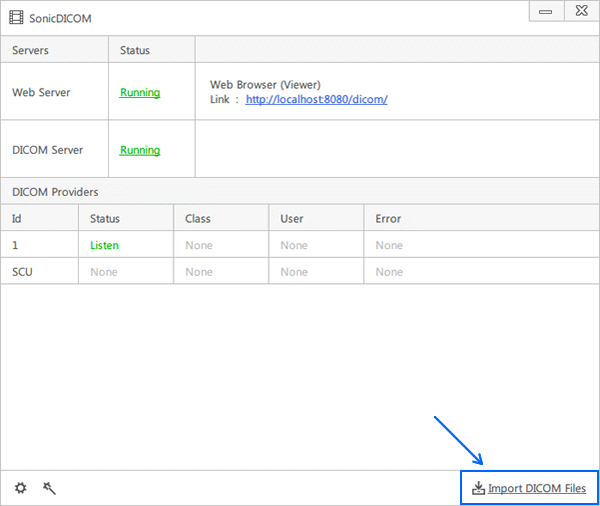Viewport: 600px width, 506px height.
Task: Open the localhost:8080/dicom link
Action: 316,100
